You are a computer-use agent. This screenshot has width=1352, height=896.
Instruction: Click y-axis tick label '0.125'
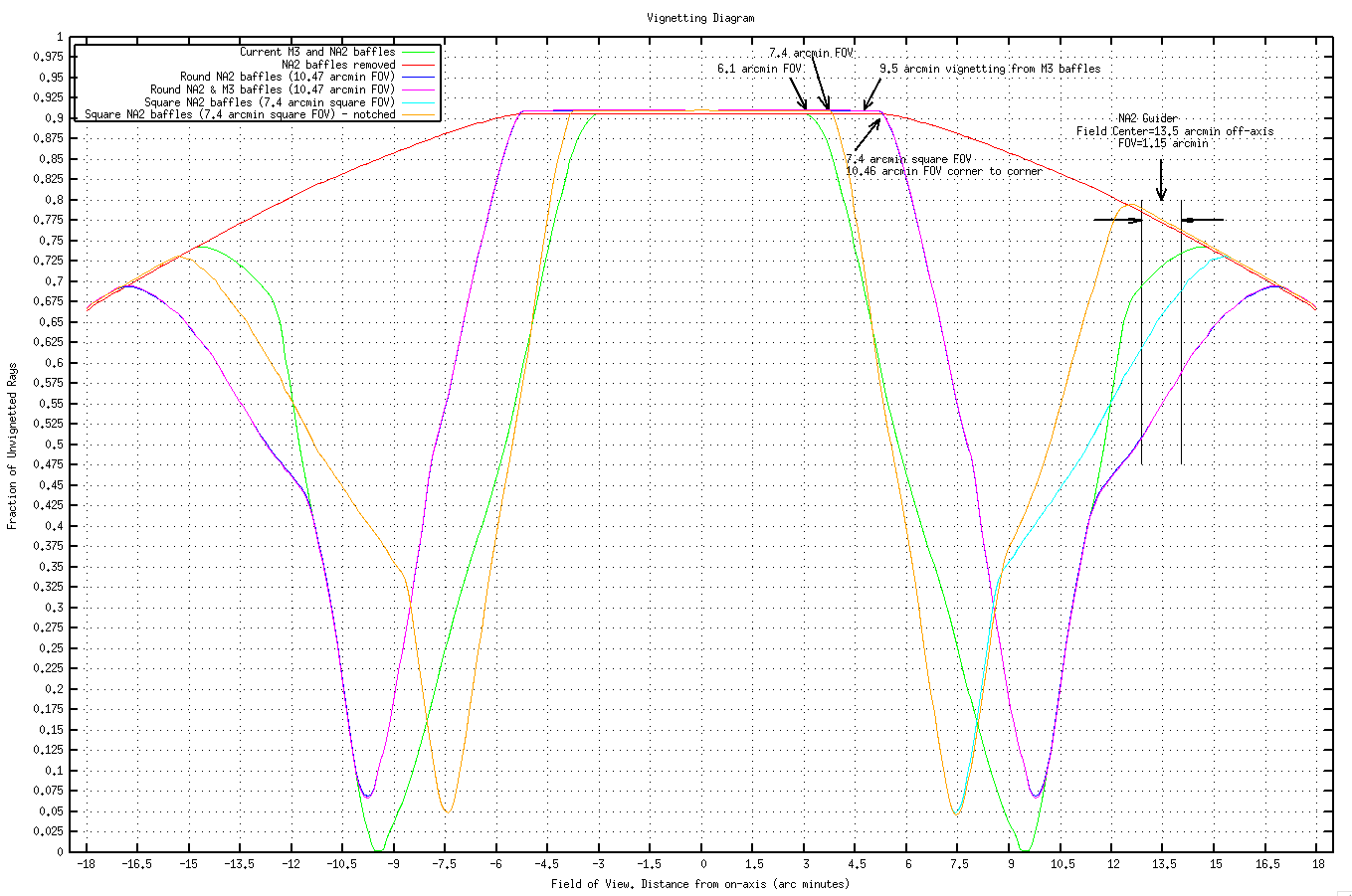pyautogui.click(x=48, y=750)
